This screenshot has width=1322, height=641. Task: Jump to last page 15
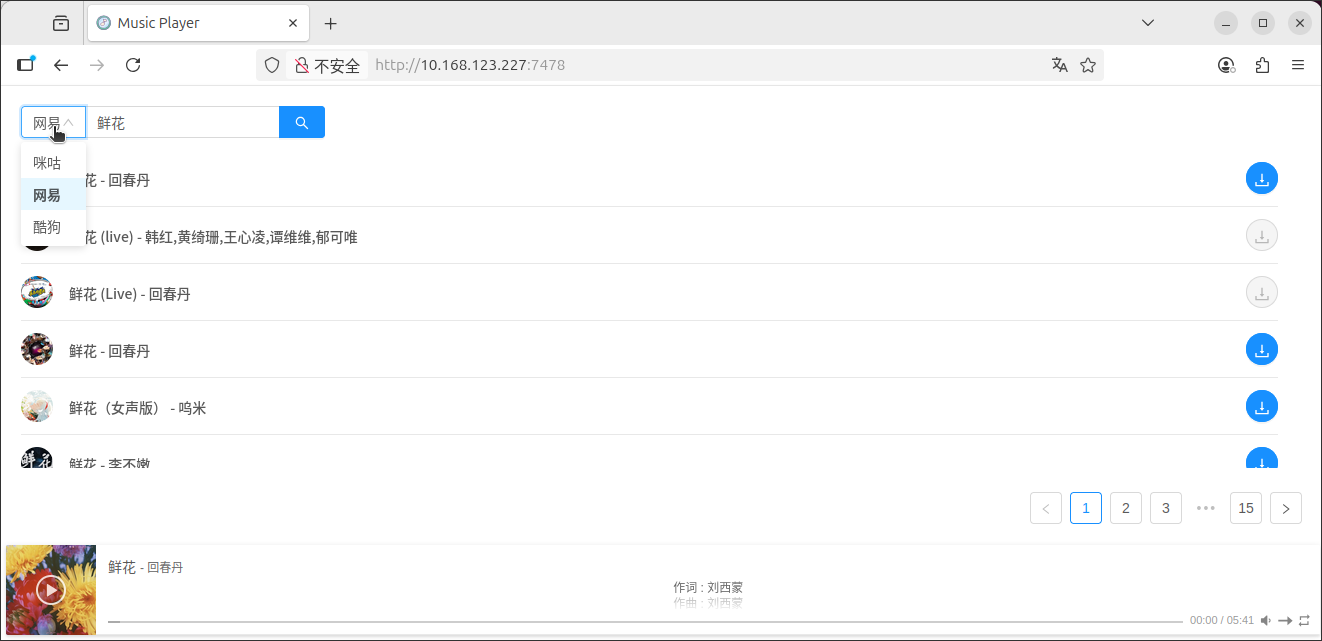click(x=1246, y=508)
